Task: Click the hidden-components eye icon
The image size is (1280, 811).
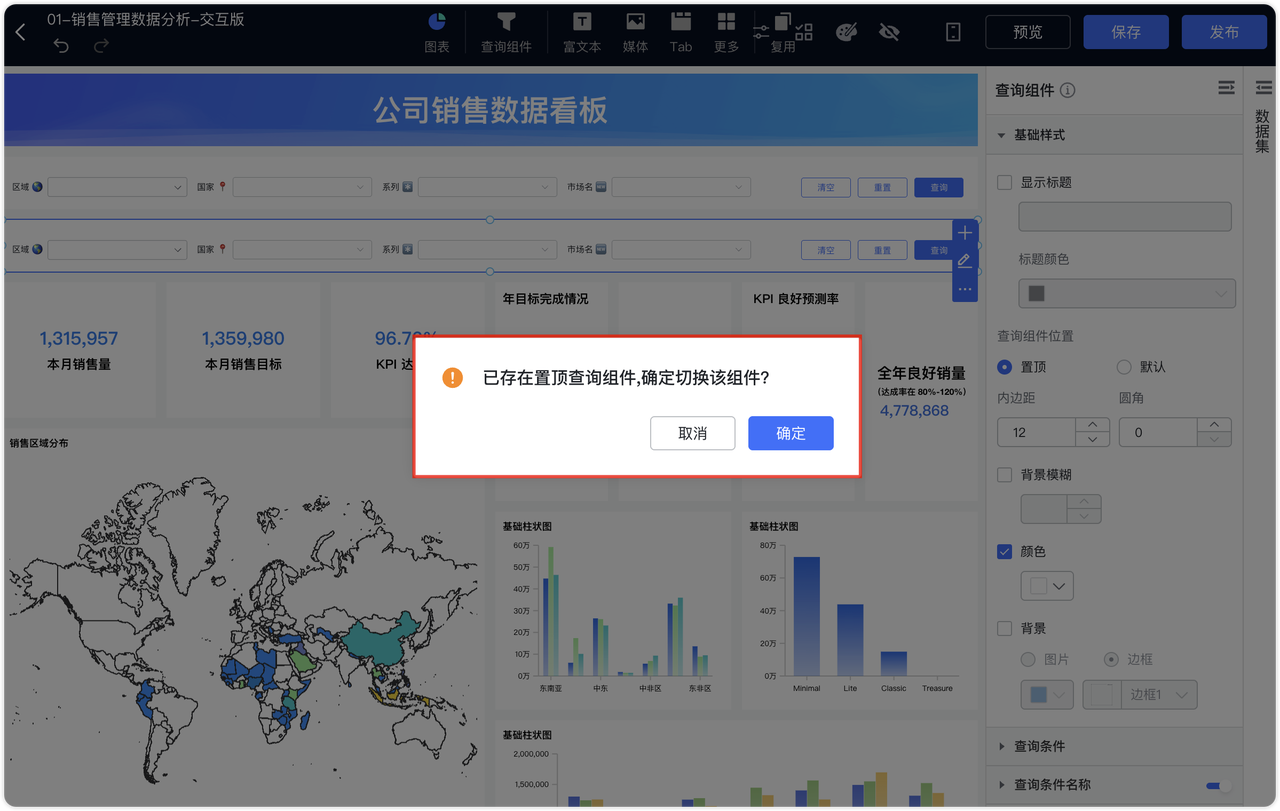Action: pos(889,32)
